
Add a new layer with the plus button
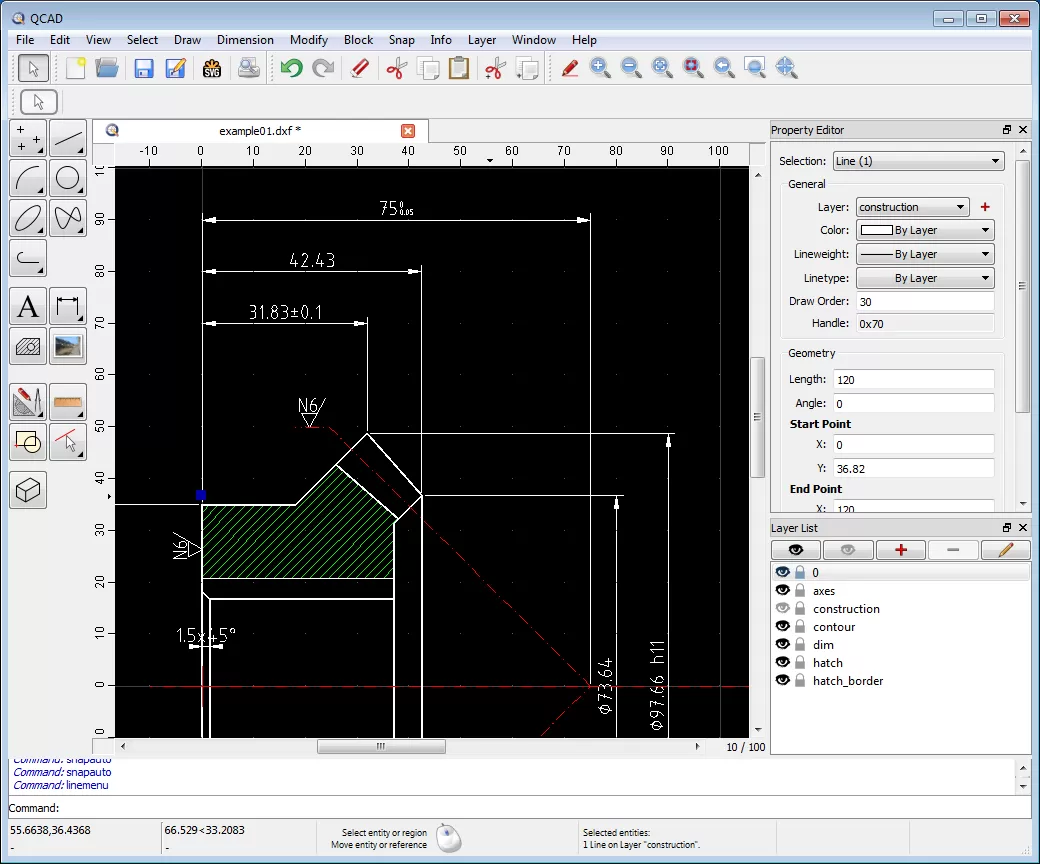900,549
